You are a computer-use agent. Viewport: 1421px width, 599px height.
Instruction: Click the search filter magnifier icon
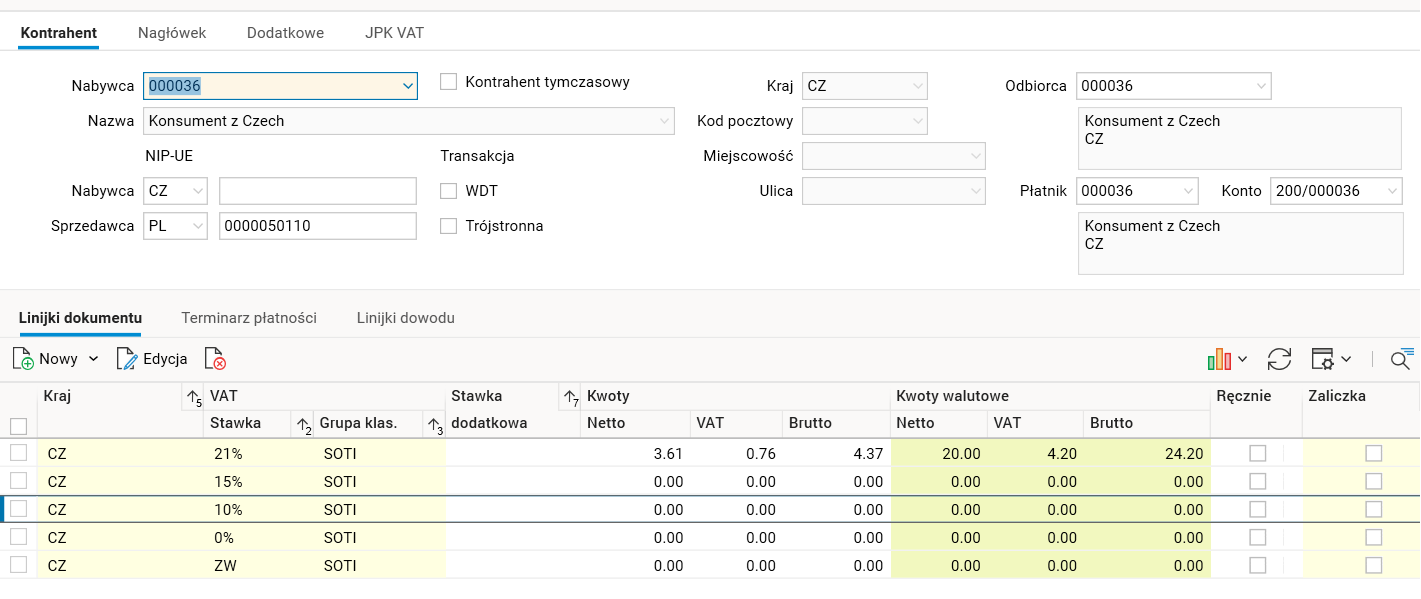tap(1401, 359)
